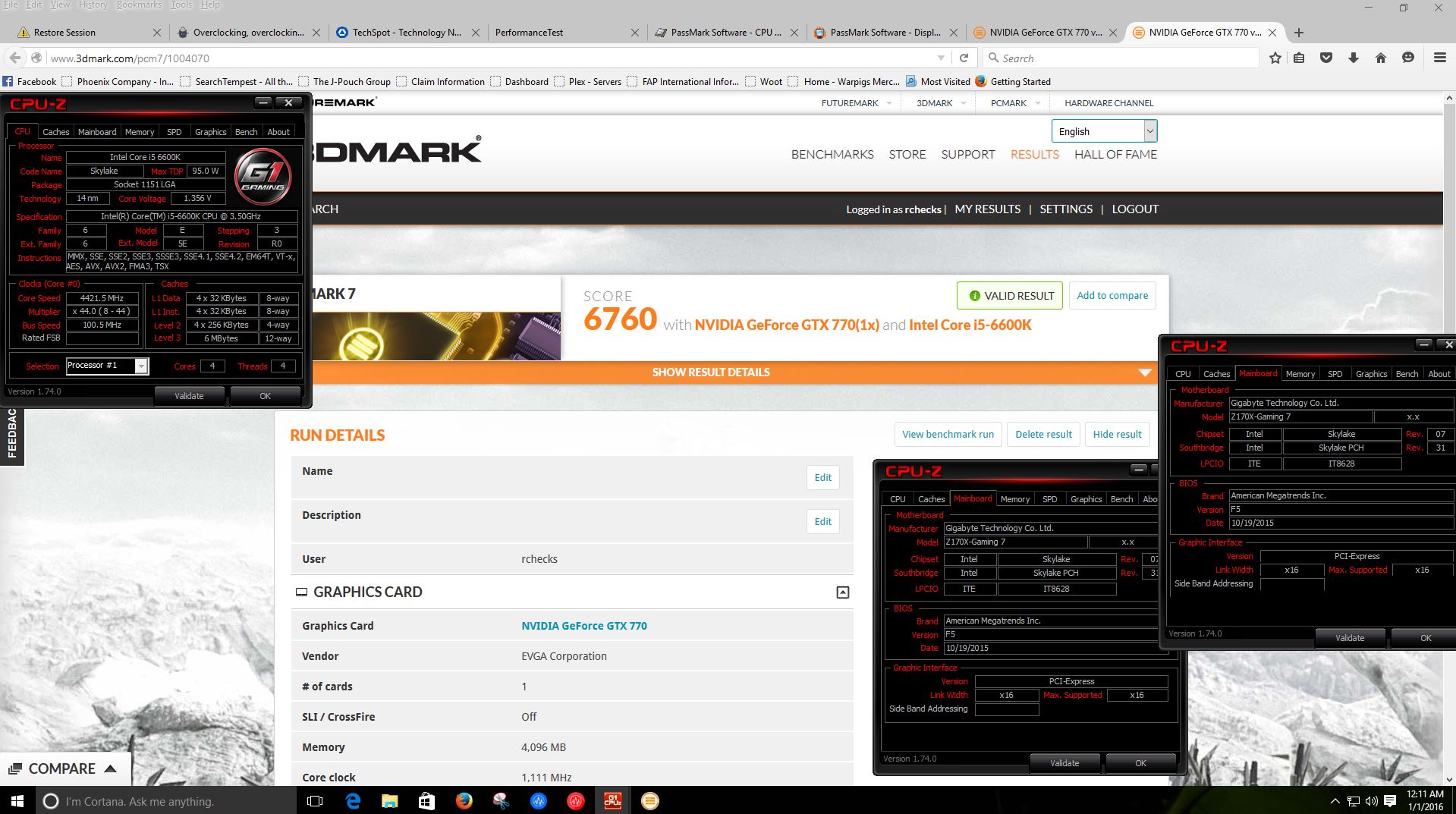Click the LOGOUT link

(1135, 209)
